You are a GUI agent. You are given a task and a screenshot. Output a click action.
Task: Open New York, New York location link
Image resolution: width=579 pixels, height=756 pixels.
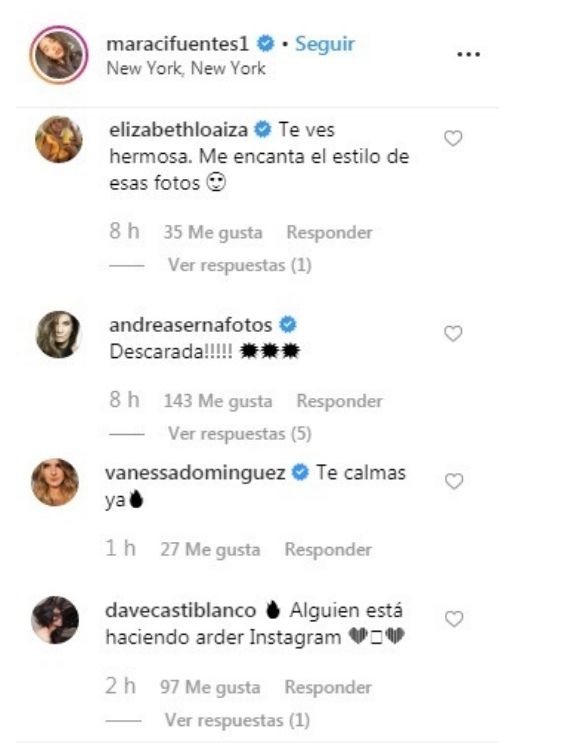(186, 68)
